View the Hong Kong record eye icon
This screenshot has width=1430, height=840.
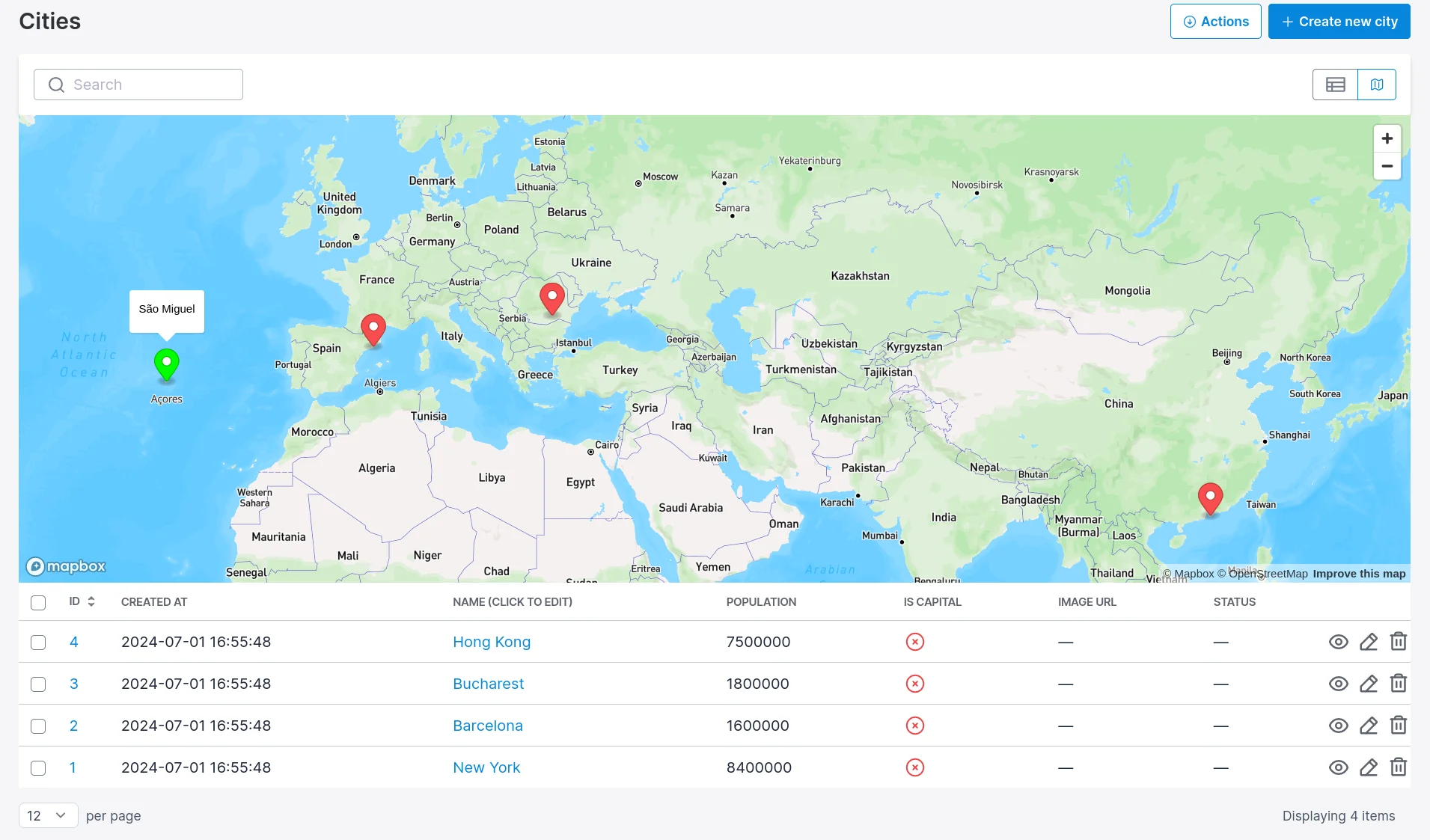tap(1338, 642)
